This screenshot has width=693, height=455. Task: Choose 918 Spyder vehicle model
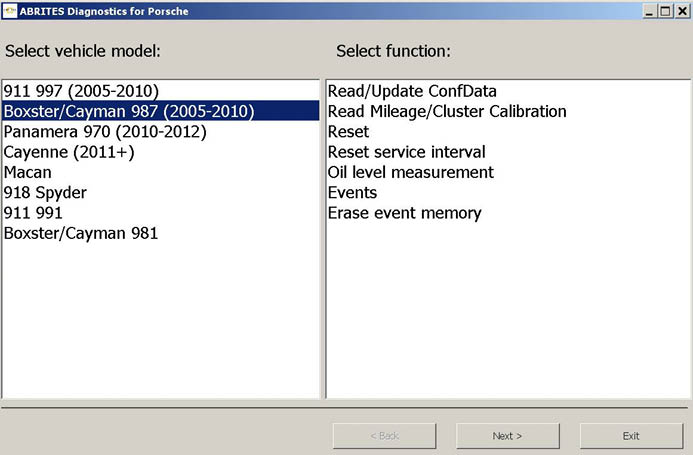45,193
